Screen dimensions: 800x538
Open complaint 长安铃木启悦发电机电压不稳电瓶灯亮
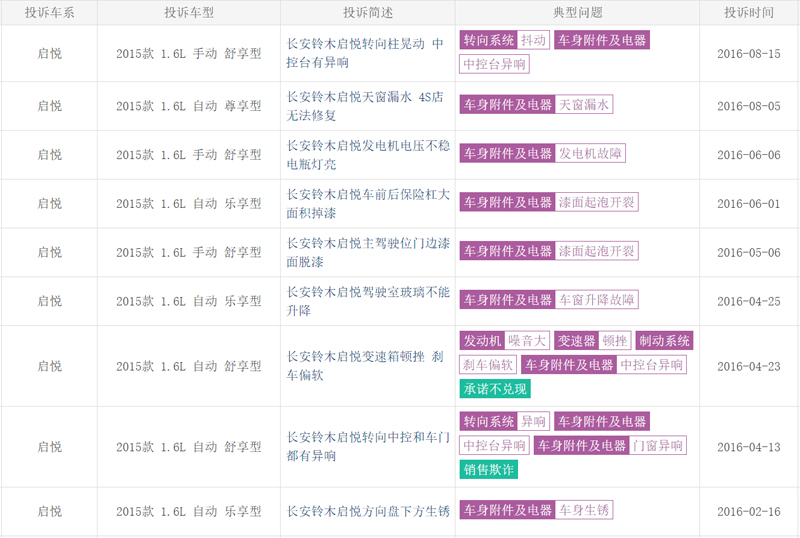[368, 155]
